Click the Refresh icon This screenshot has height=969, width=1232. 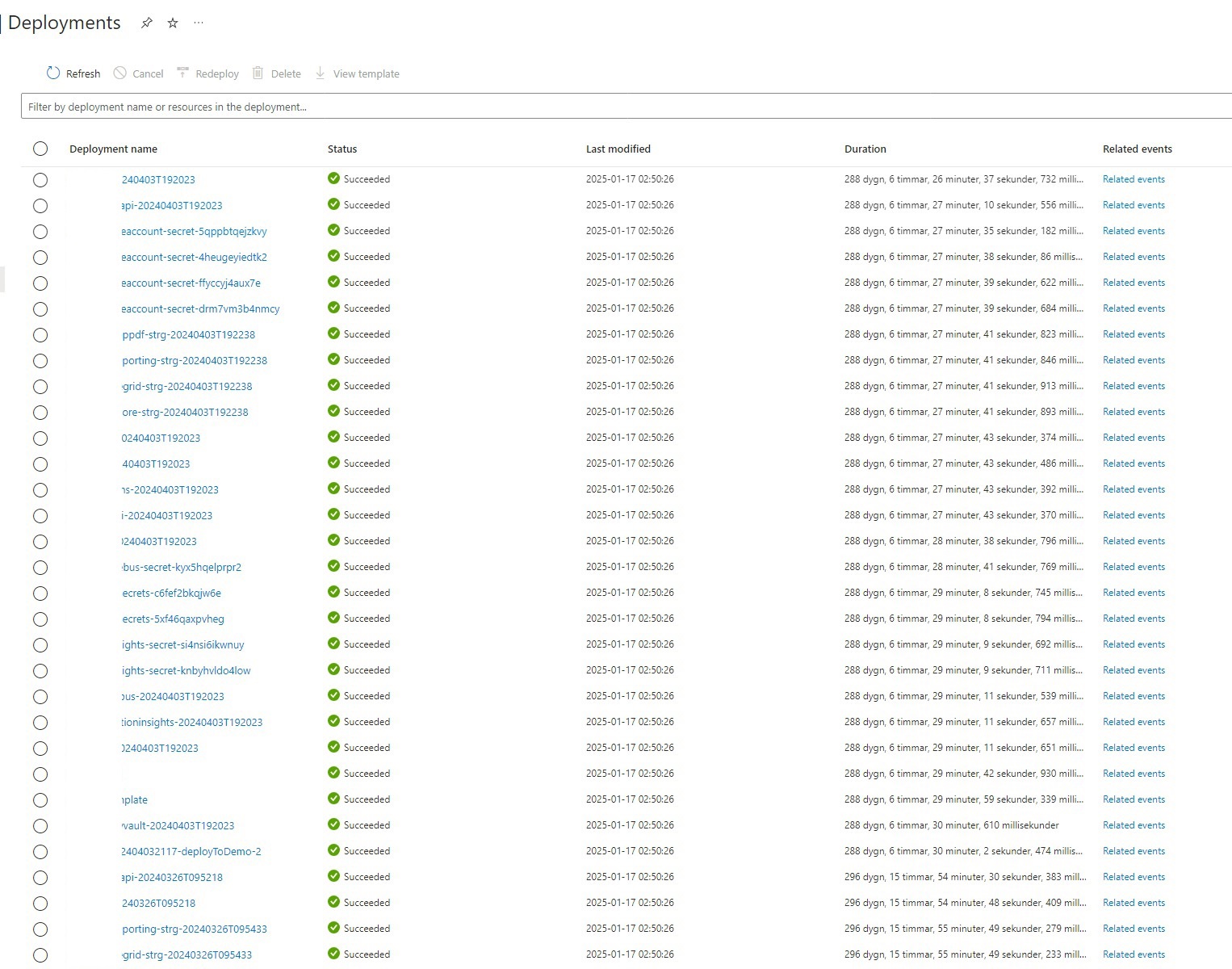[53, 73]
